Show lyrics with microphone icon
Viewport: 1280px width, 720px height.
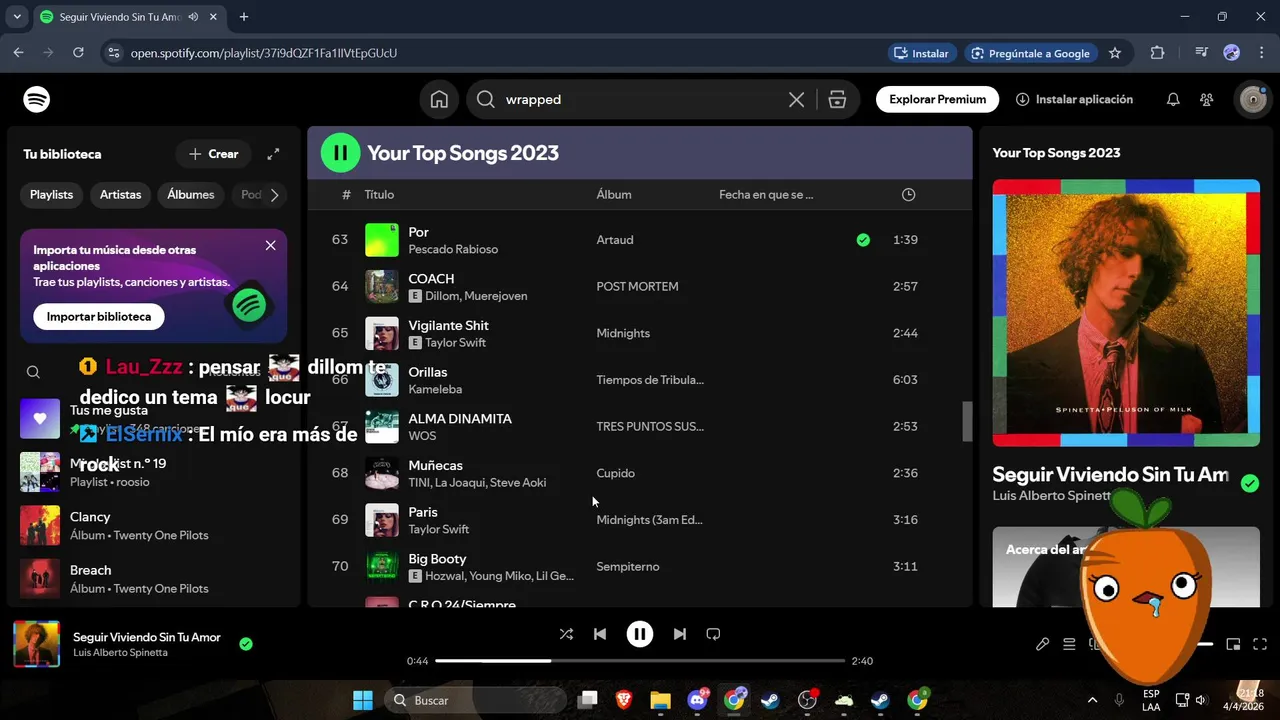pyautogui.click(x=1042, y=644)
